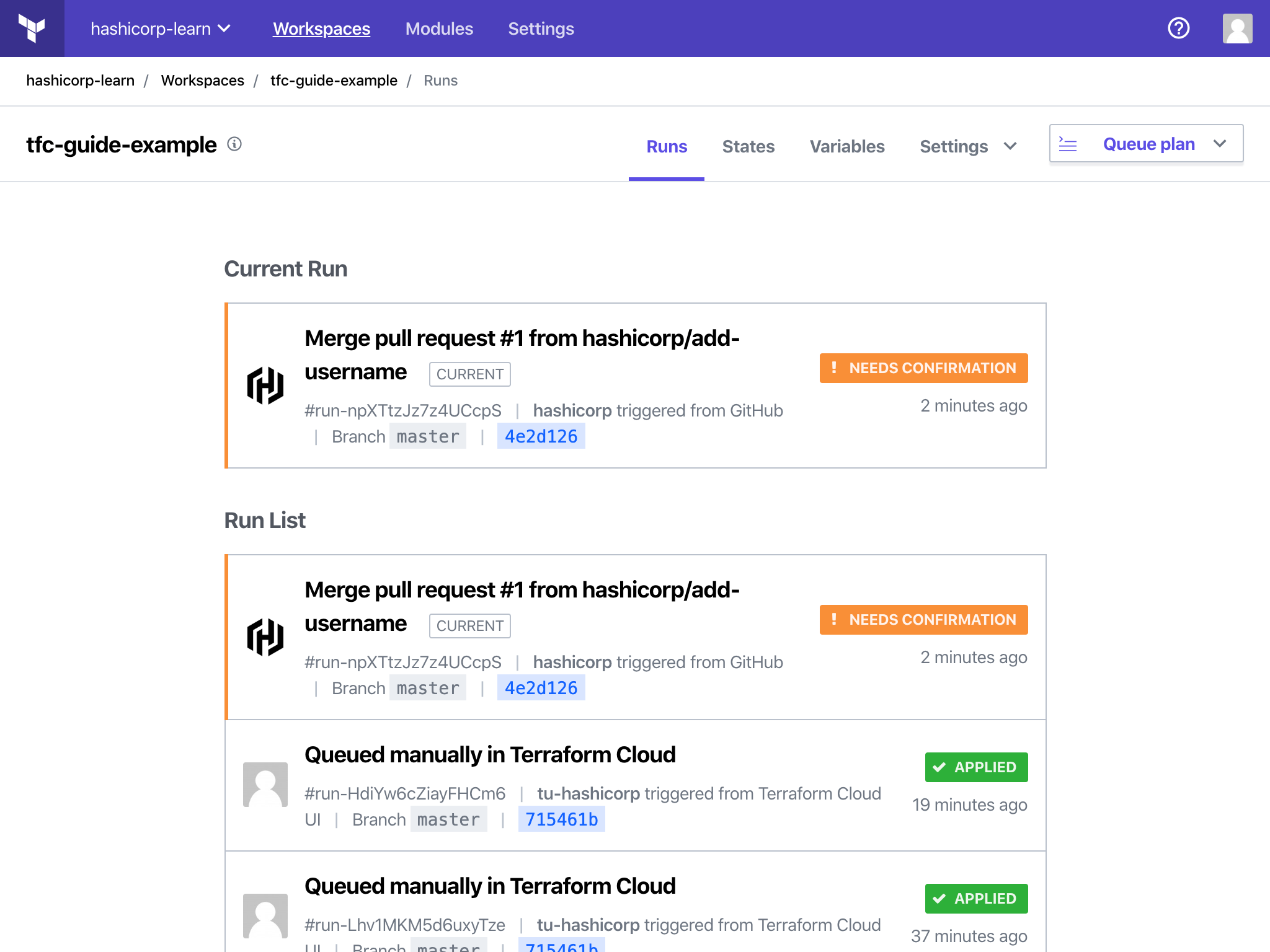
Task: Click Needs Confirmation badge in Current Run
Action: [923, 368]
